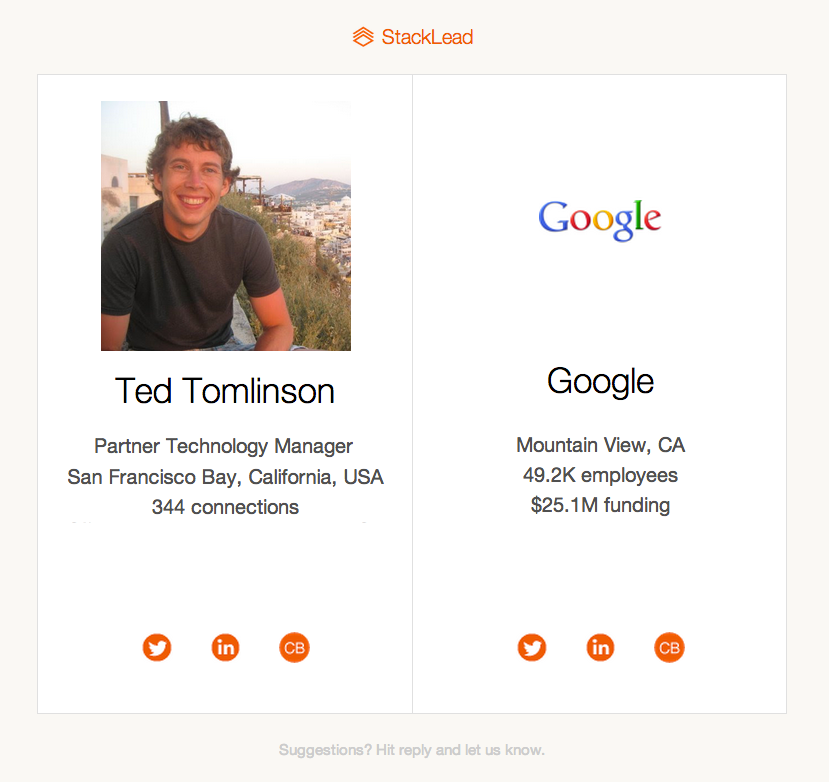Open Ted Tomlinson's Twitter profile icon
The image size is (829, 782).
click(157, 647)
